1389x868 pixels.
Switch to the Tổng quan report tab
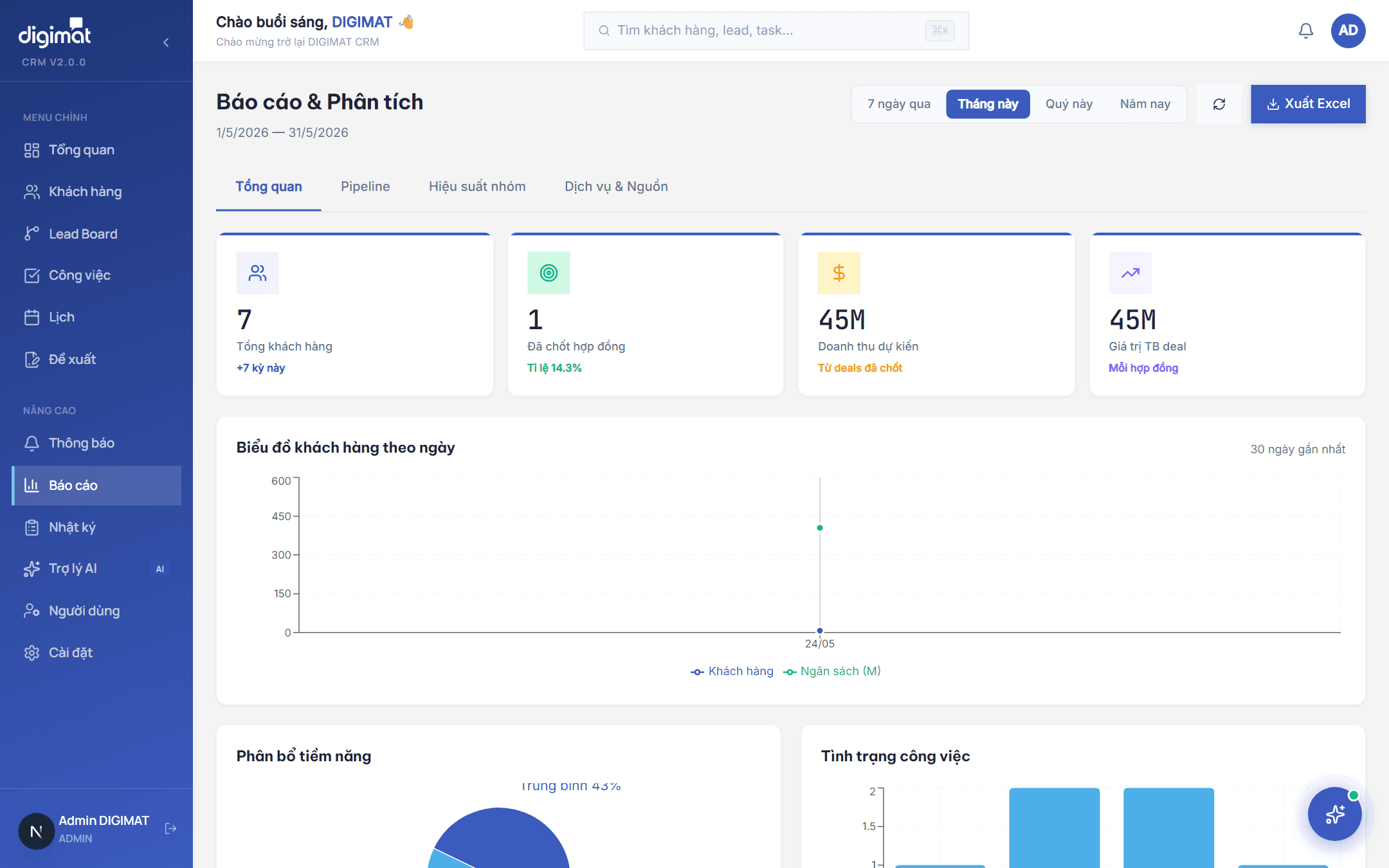pyautogui.click(x=269, y=187)
